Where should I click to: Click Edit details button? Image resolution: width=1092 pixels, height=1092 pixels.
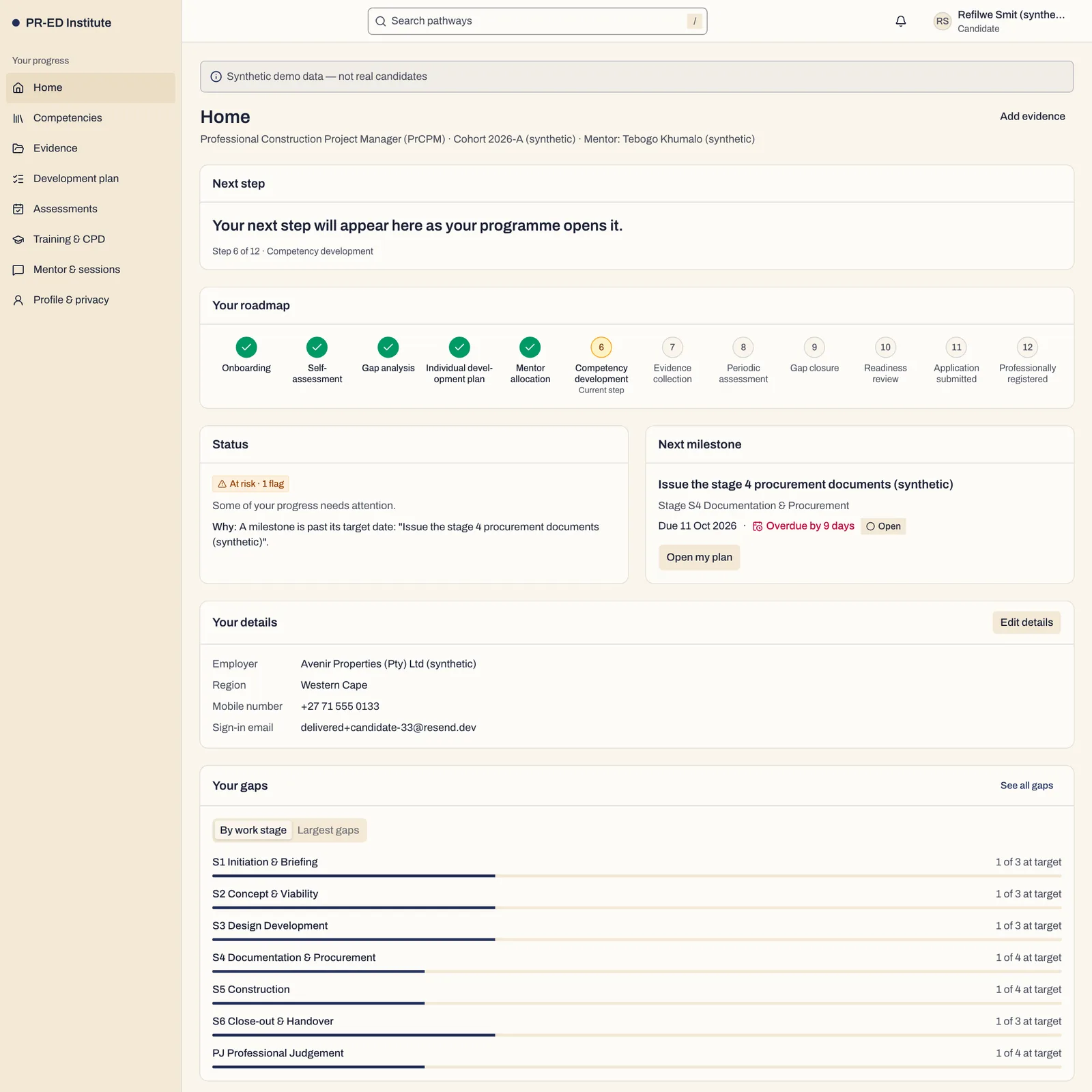coord(1026,622)
